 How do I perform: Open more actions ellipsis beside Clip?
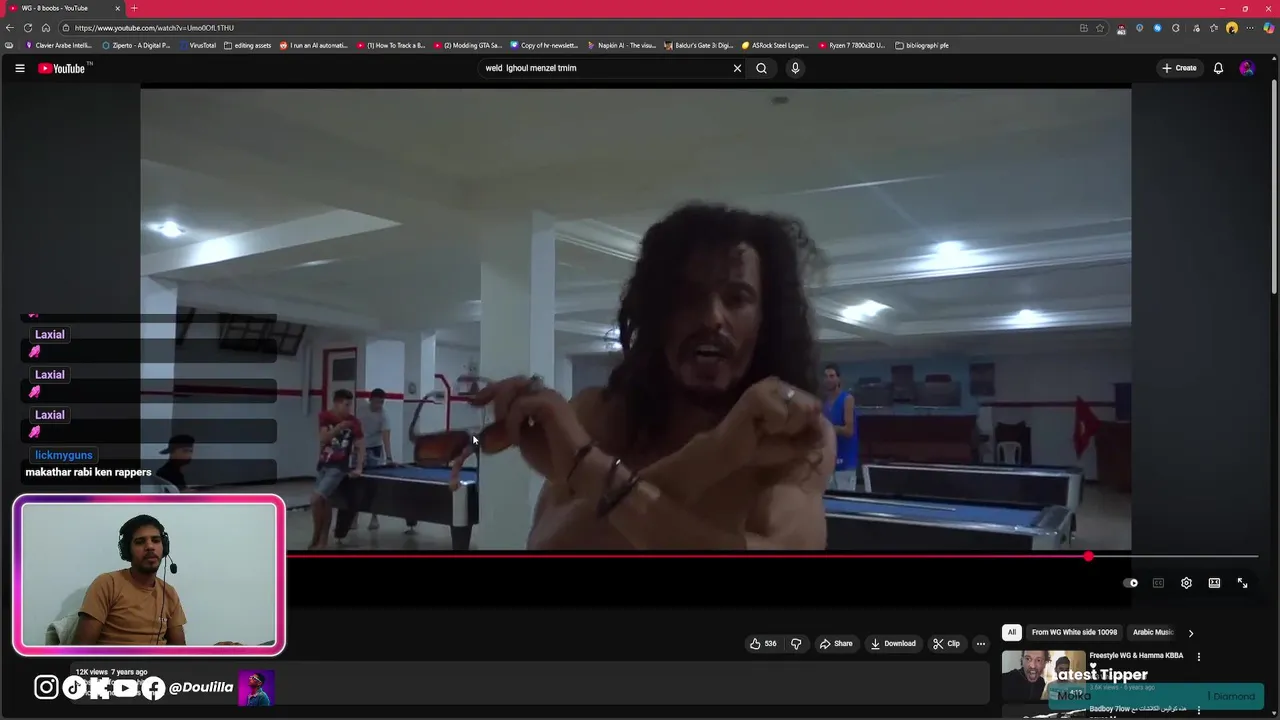(981, 643)
